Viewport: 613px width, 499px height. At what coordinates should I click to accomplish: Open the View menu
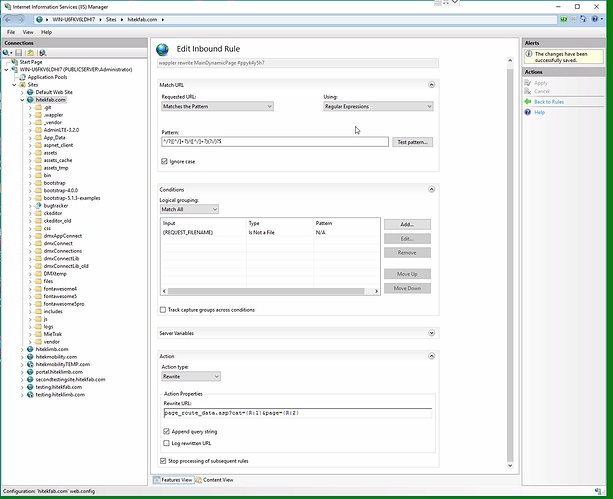[x=28, y=32]
